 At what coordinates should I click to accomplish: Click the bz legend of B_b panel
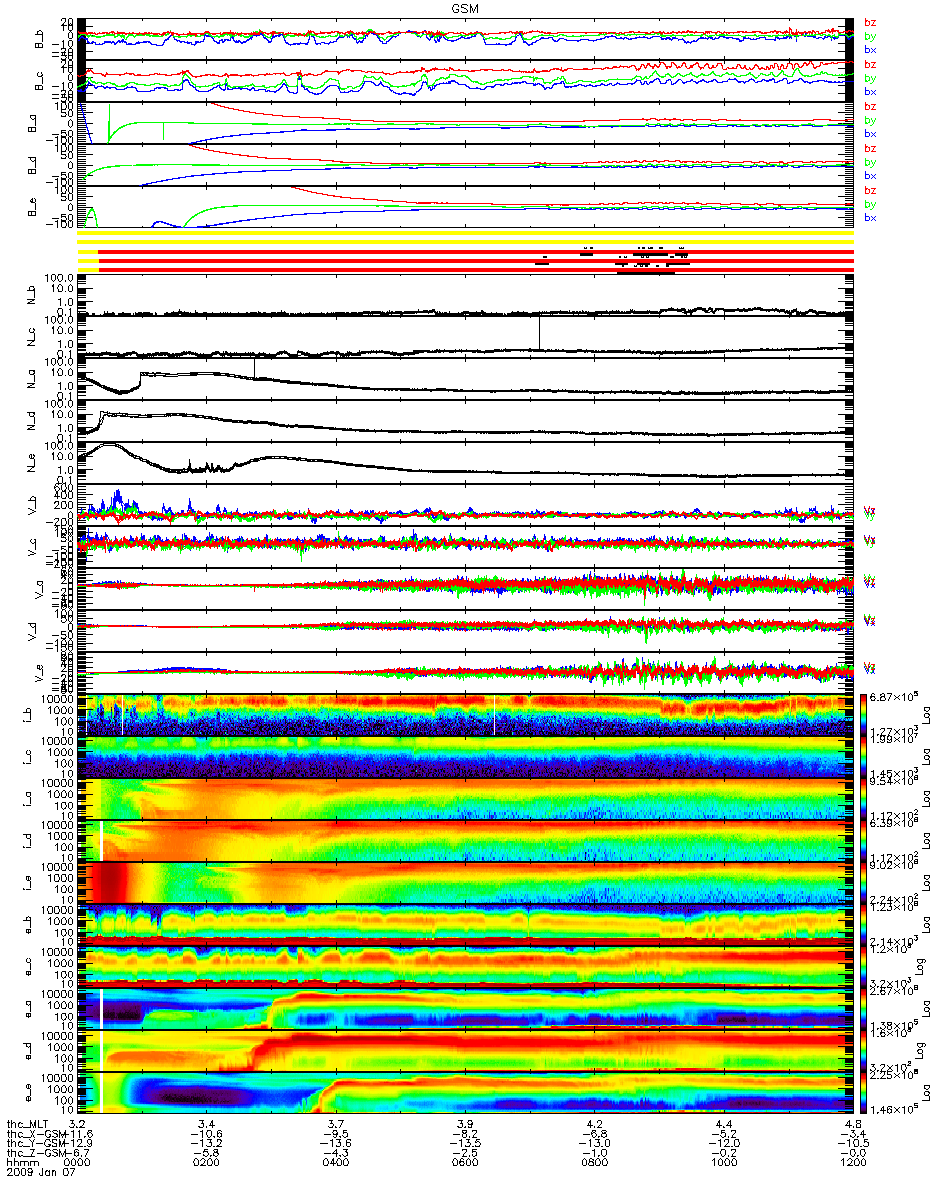(869, 22)
